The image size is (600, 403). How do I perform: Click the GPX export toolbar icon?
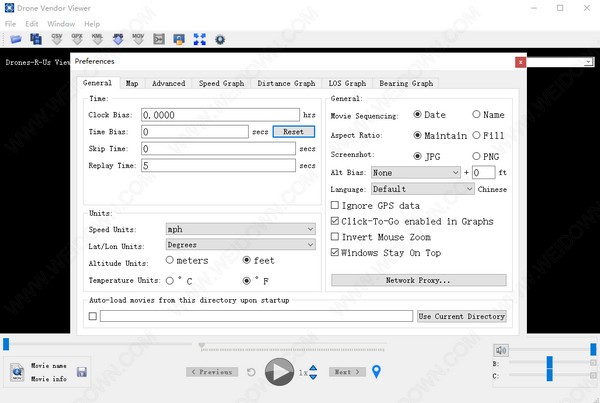tap(77, 39)
